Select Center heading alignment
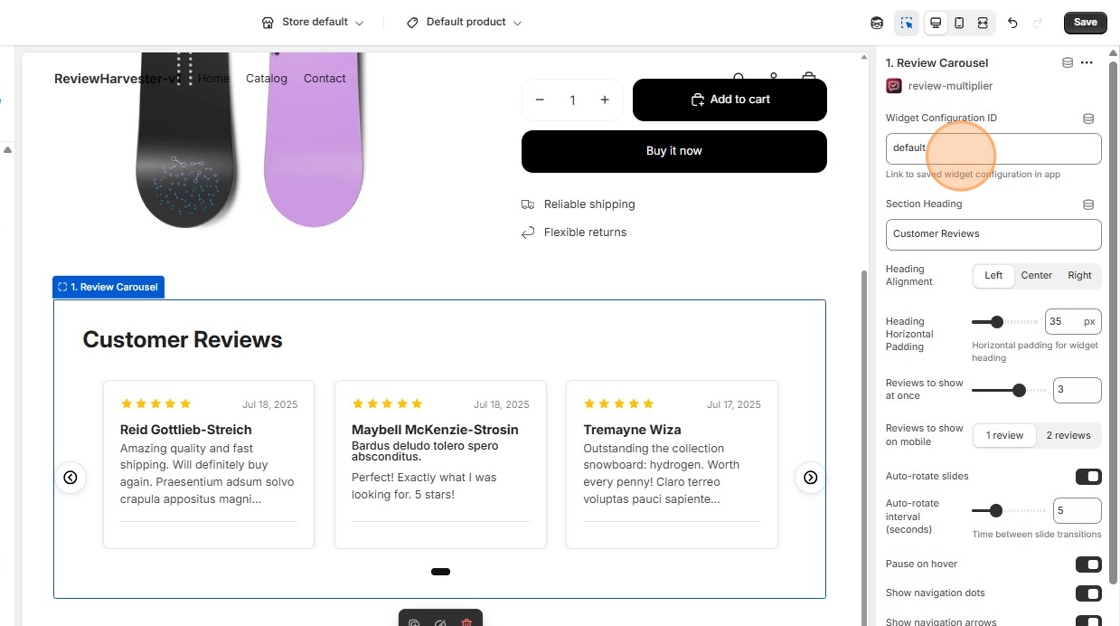 (x=1036, y=275)
